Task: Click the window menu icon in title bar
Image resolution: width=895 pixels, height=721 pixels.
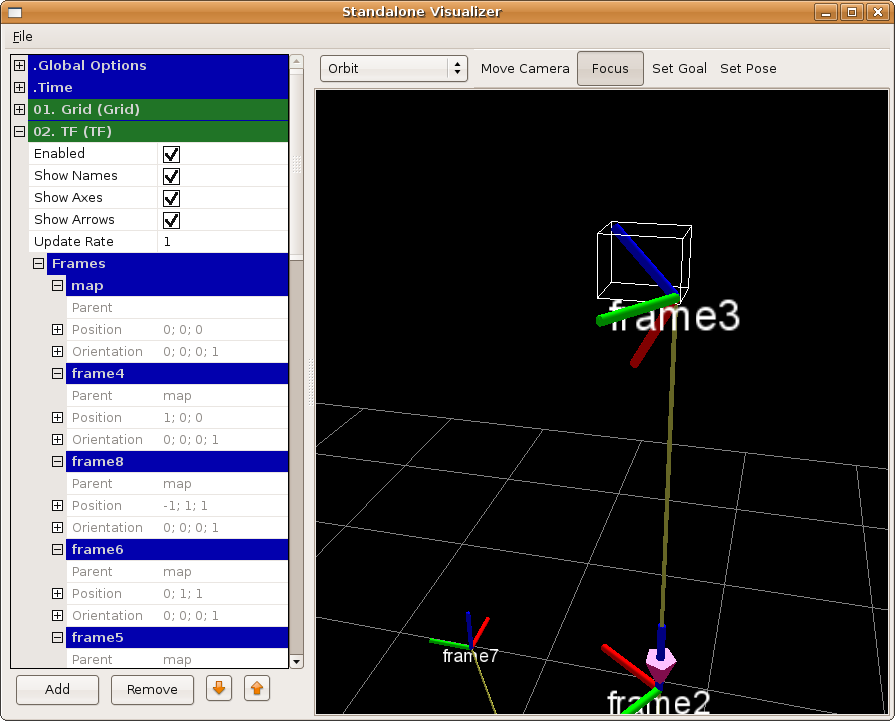Action: 14,12
